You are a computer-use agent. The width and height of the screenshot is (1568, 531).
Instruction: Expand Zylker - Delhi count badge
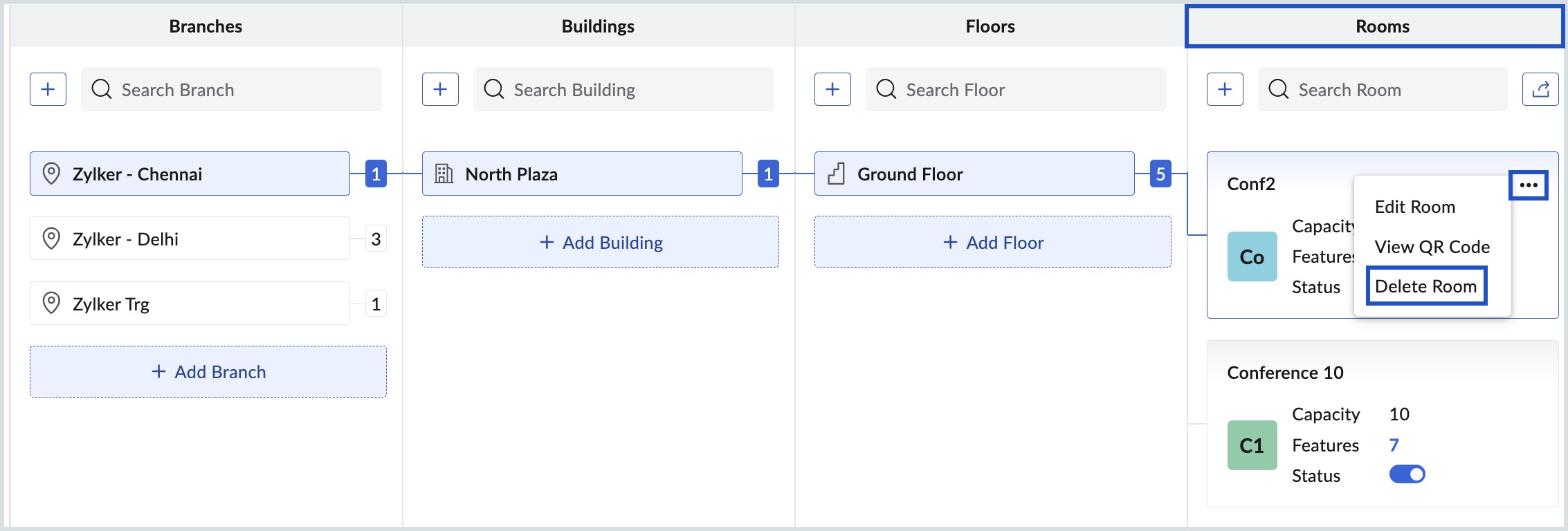[376, 239]
